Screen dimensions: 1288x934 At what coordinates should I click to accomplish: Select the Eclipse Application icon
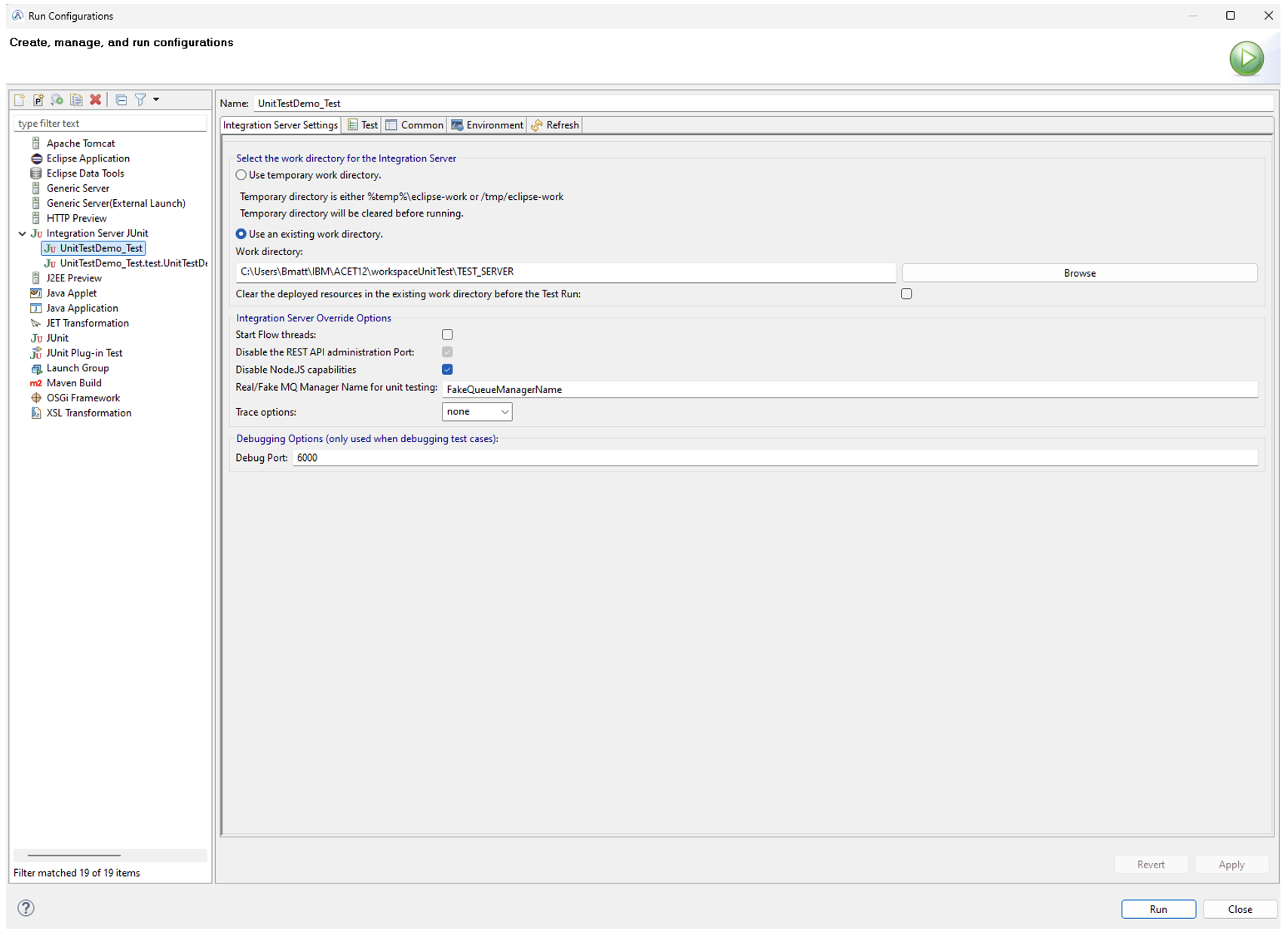(x=36, y=158)
